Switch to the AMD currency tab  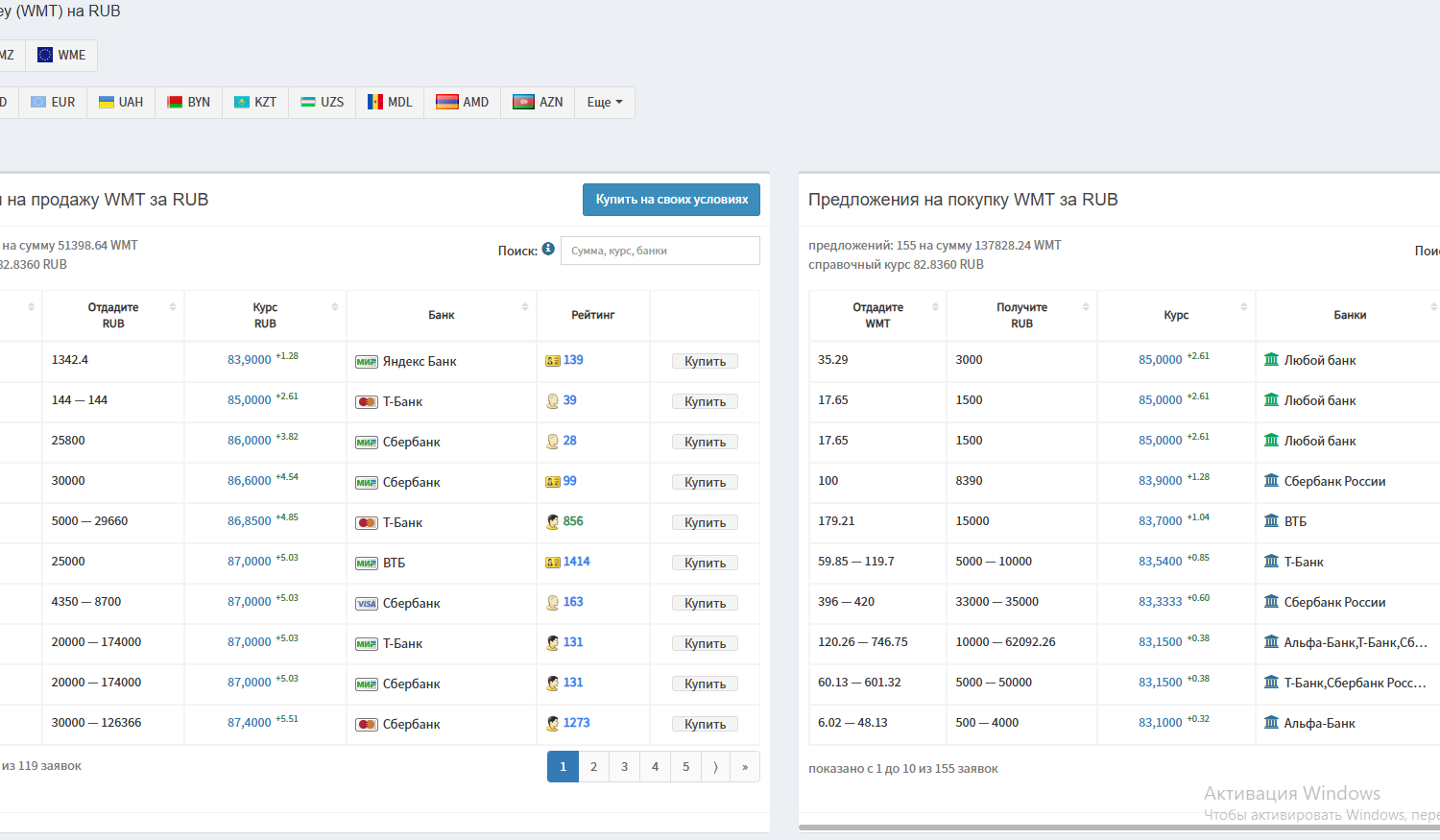tap(463, 103)
